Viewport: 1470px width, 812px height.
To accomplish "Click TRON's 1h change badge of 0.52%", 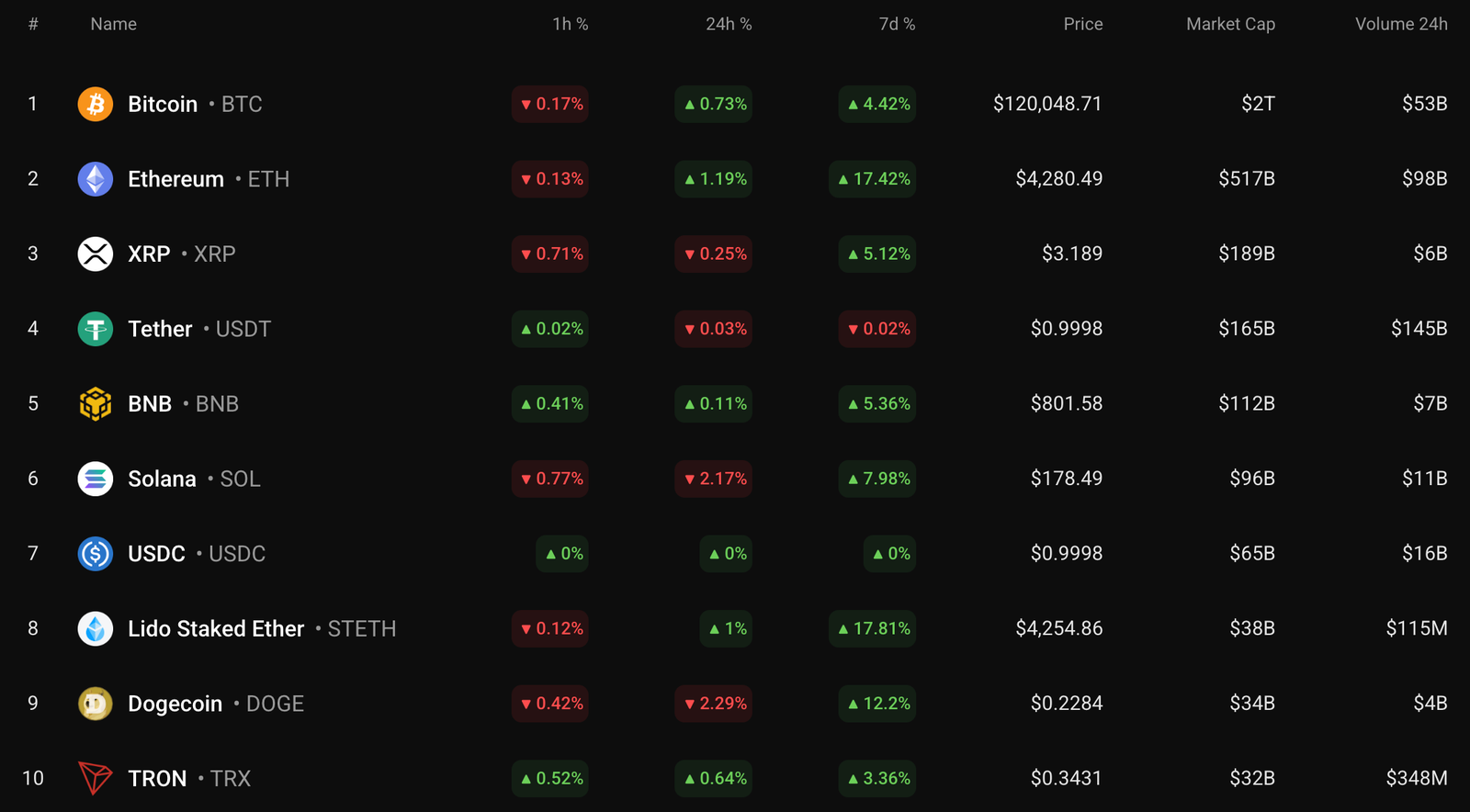I will [549, 778].
